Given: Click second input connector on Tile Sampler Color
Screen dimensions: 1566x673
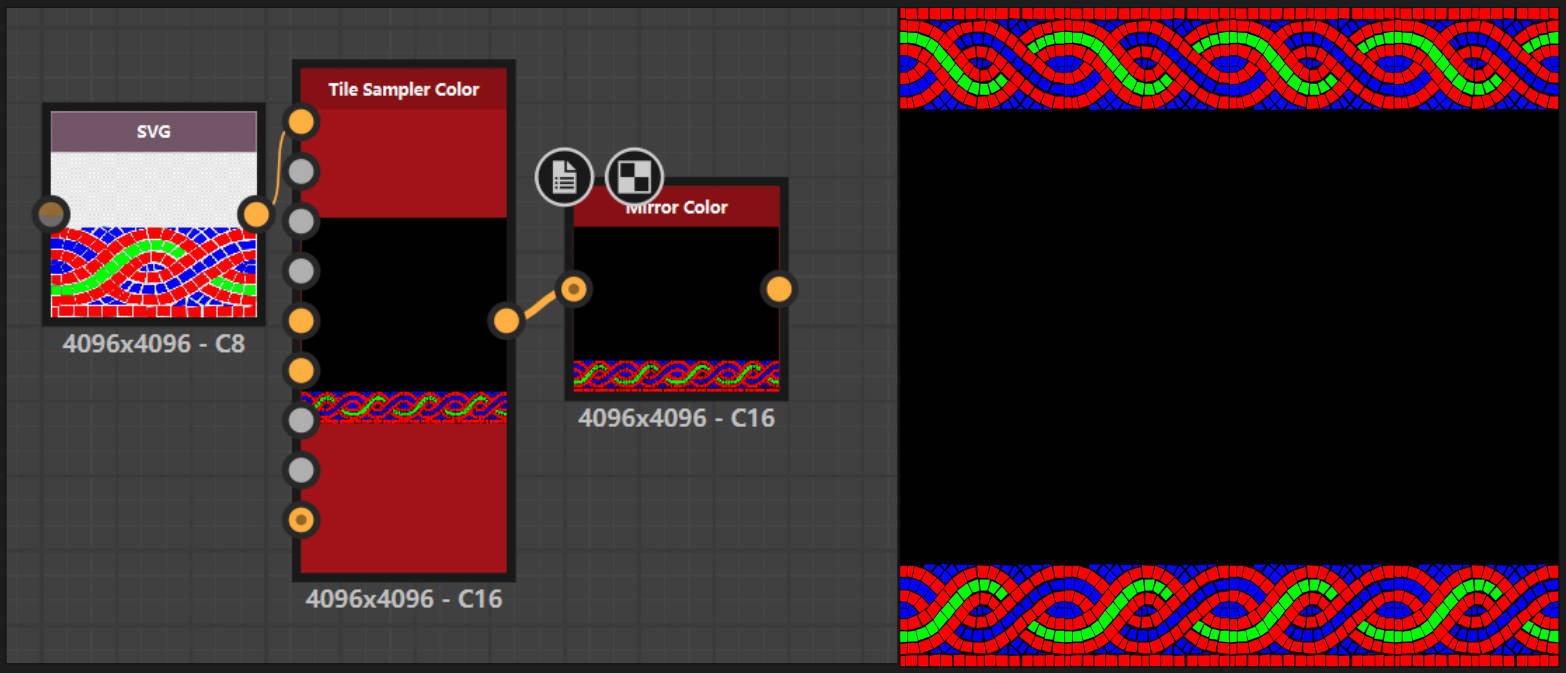Looking at the screenshot, I should point(301,172).
